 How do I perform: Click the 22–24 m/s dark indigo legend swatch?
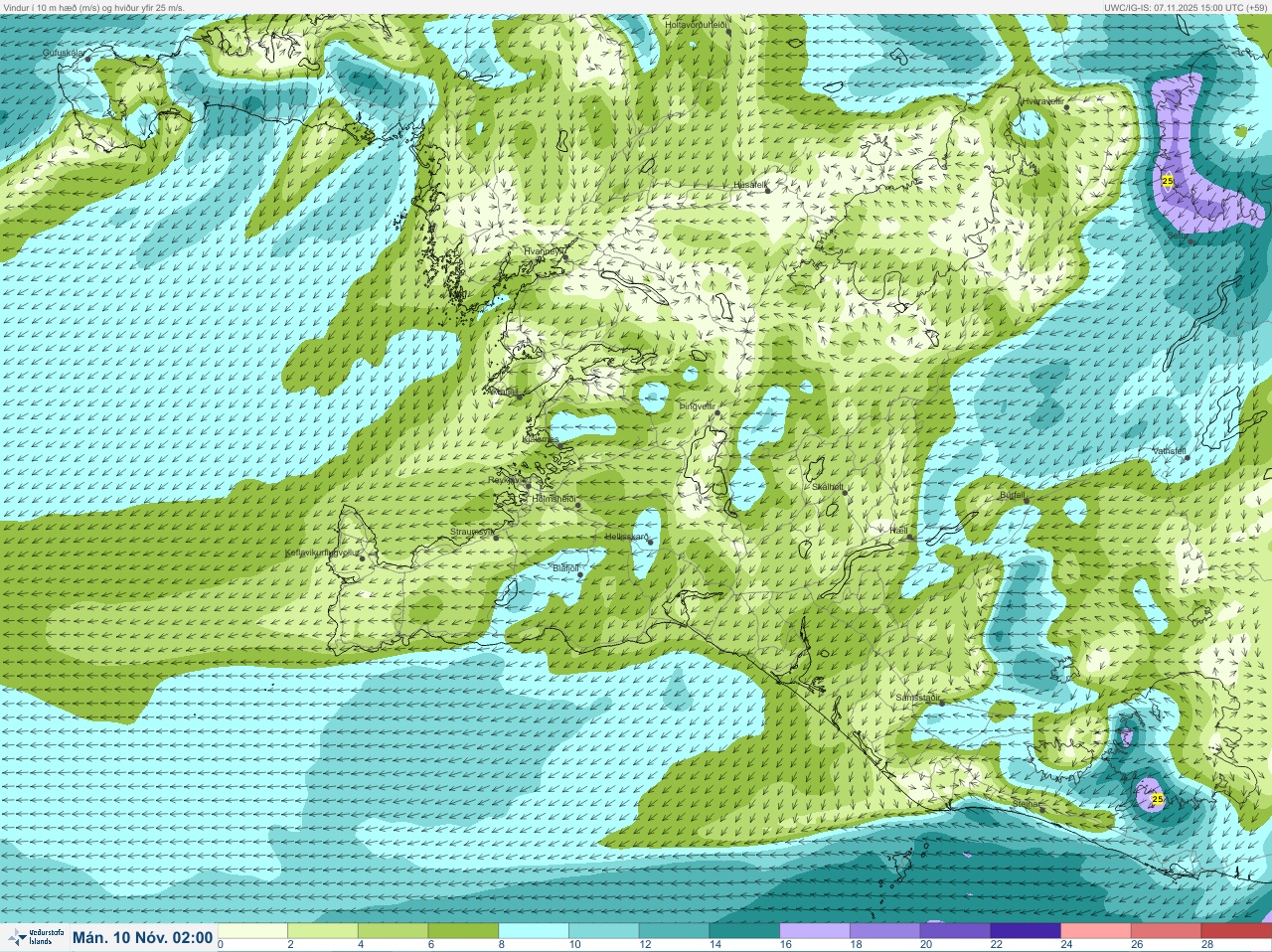(1026, 931)
